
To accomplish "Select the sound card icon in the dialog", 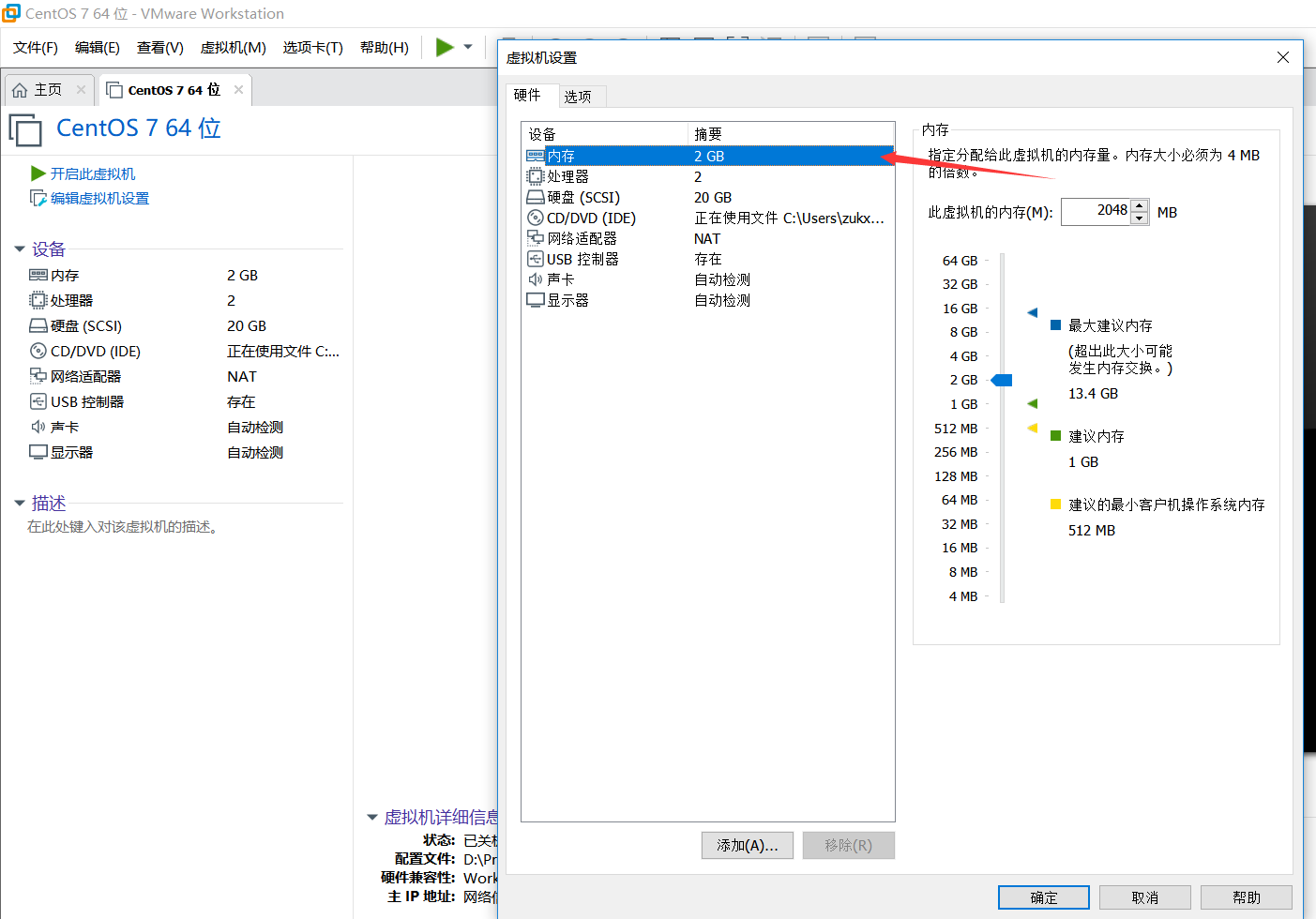I will 535,279.
